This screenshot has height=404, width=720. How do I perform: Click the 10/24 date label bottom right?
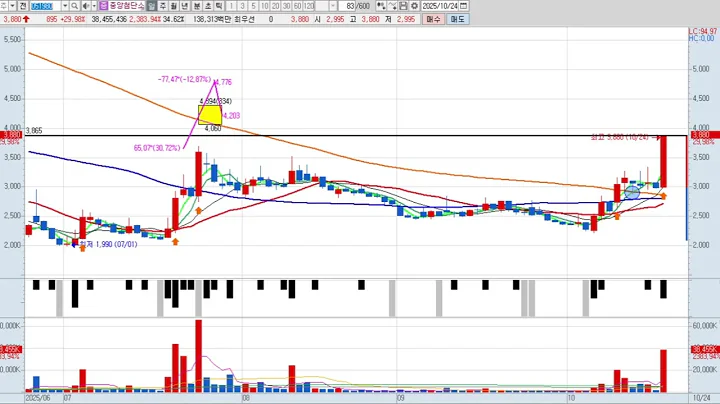(x=701, y=398)
